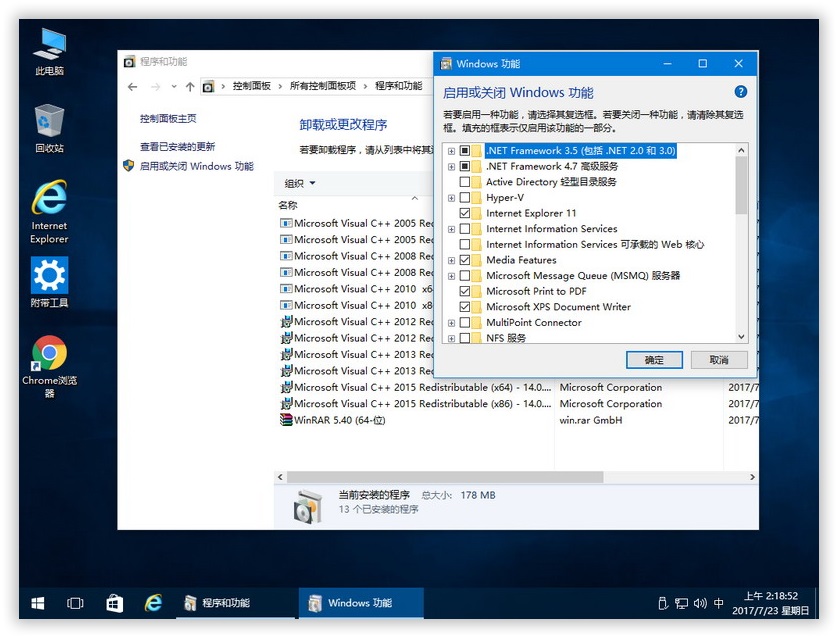Expand .NET Framework 3.5 tree node
The image size is (838, 638).
click(451, 151)
